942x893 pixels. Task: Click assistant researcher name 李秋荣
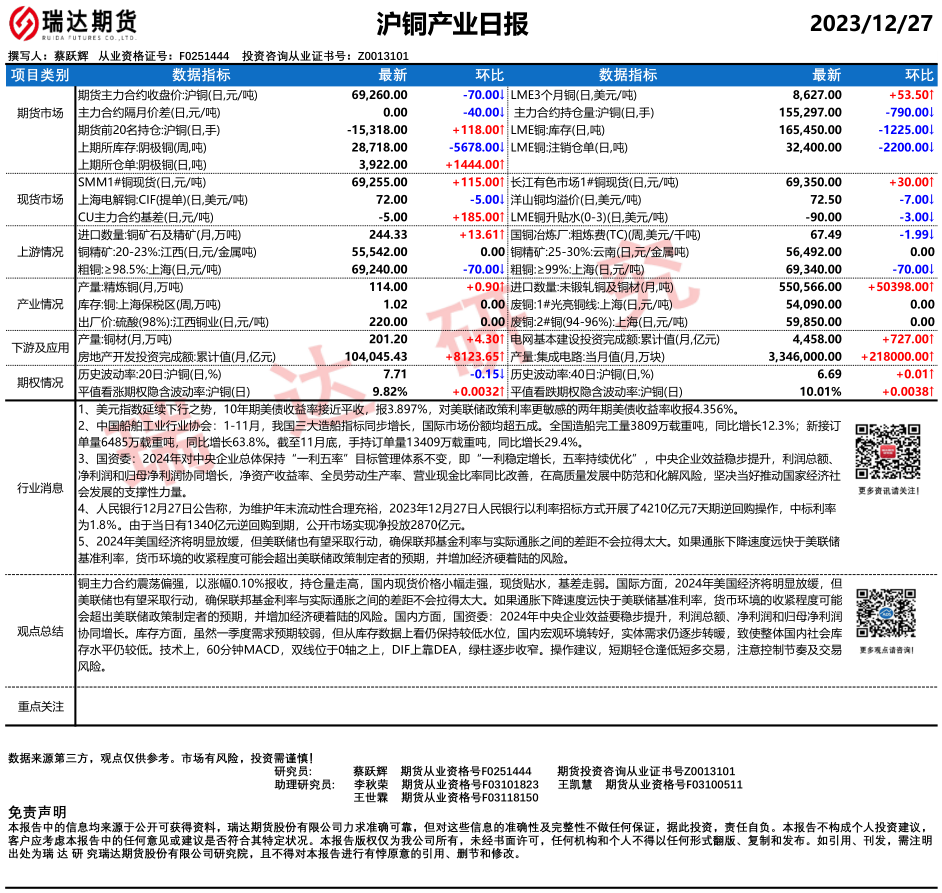tap(370, 785)
